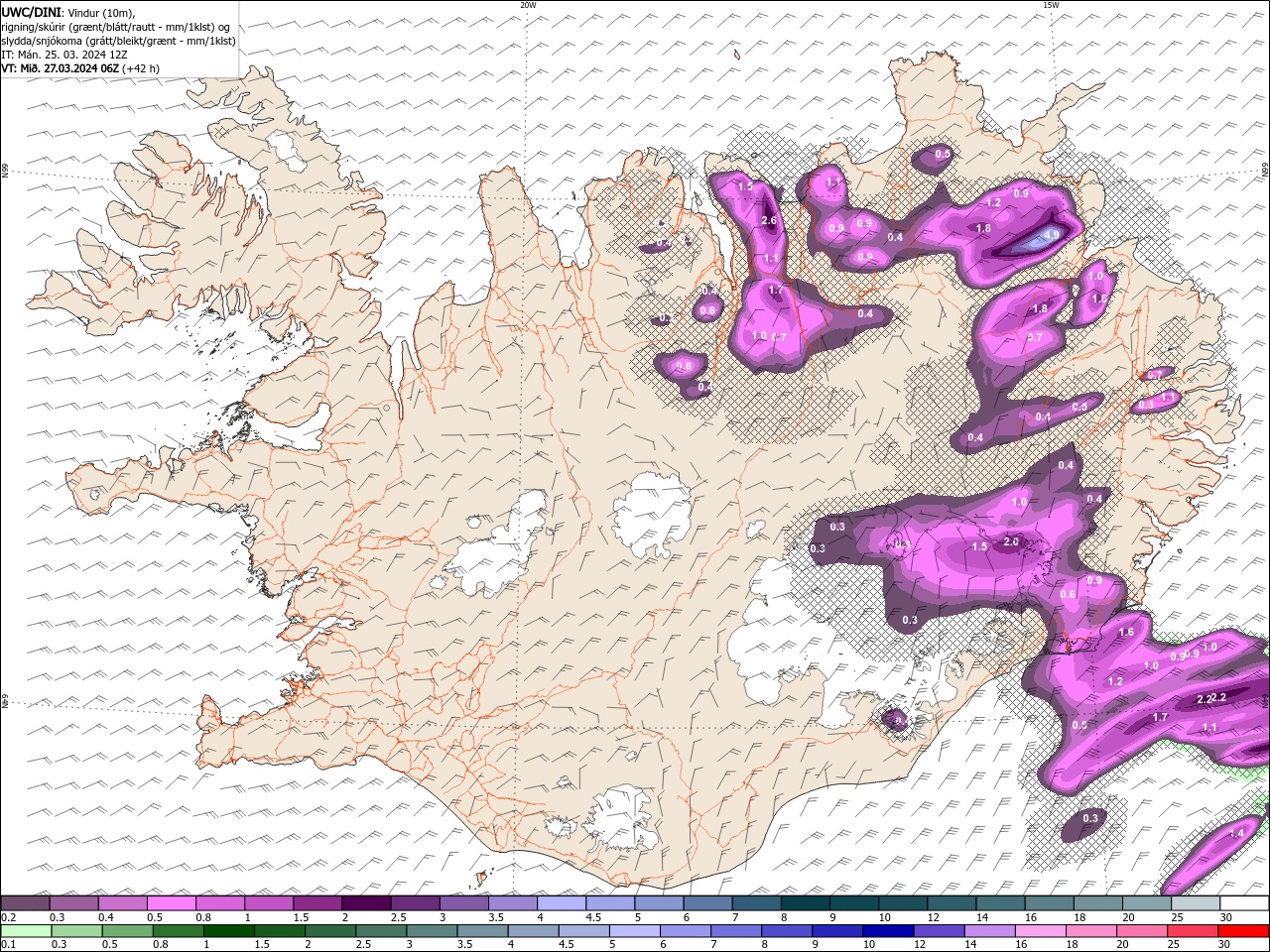Click the 20W longitude label at the top
Viewport: 1270px width, 952px height.
528,5
